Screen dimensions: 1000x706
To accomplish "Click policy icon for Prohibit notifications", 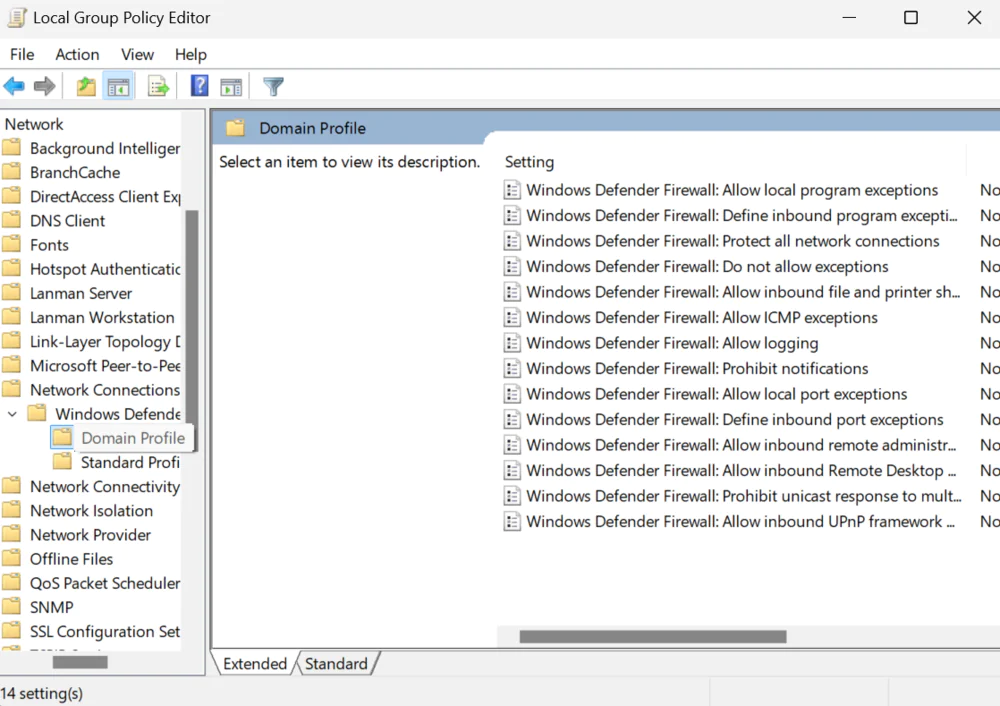I will 511,369.
